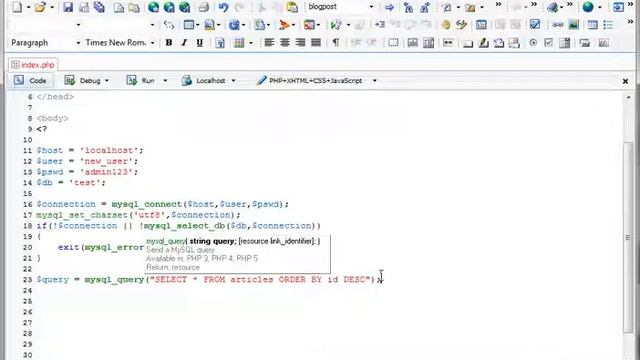Click the bulleted list icon
The image size is (640, 360).
click(608, 25)
